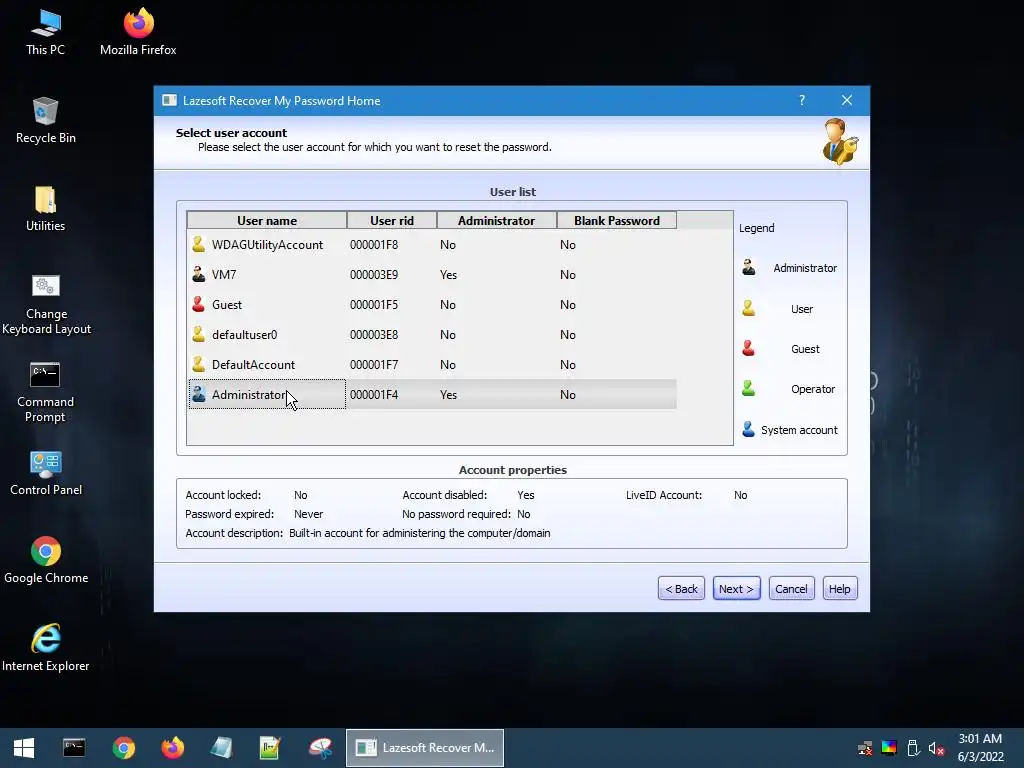Click network icon in system tray
The width and height of the screenshot is (1024, 768).
865,748
